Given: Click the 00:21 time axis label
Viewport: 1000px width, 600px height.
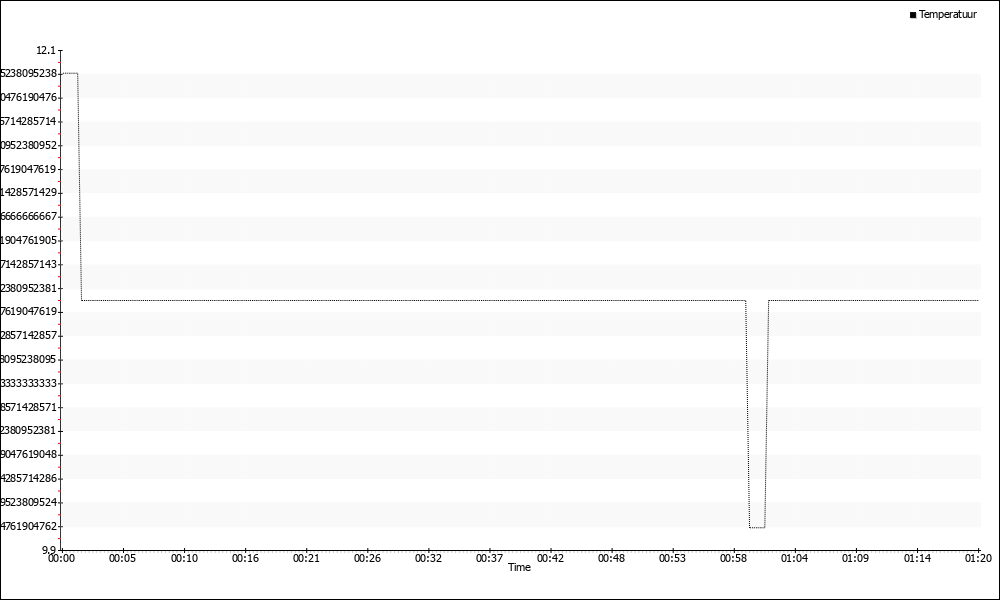Looking at the screenshot, I should [306, 559].
